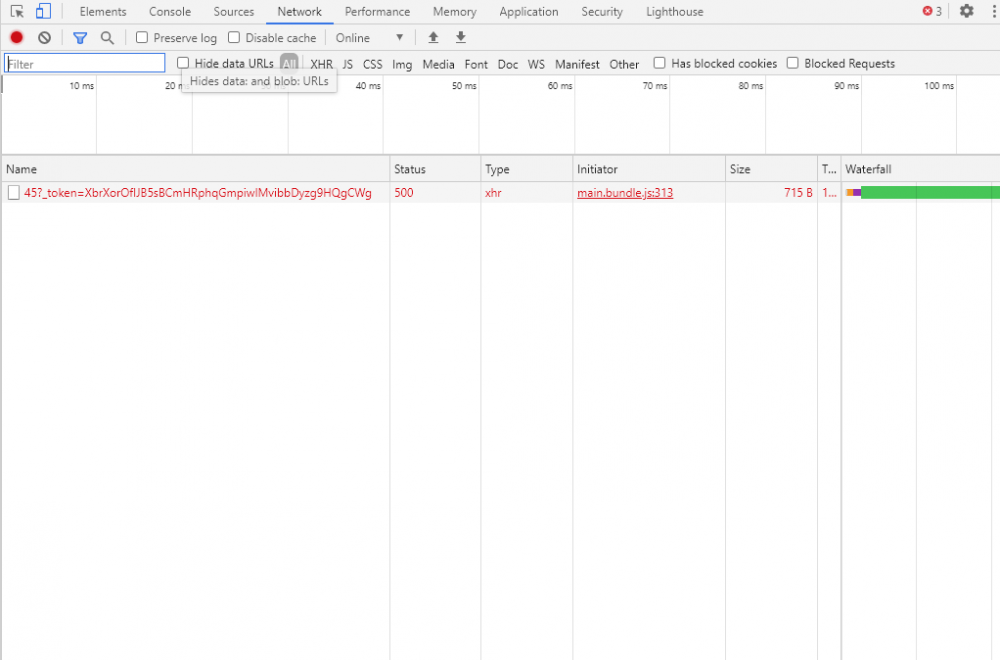
Task: Clear the network log
Action: [x=44, y=38]
